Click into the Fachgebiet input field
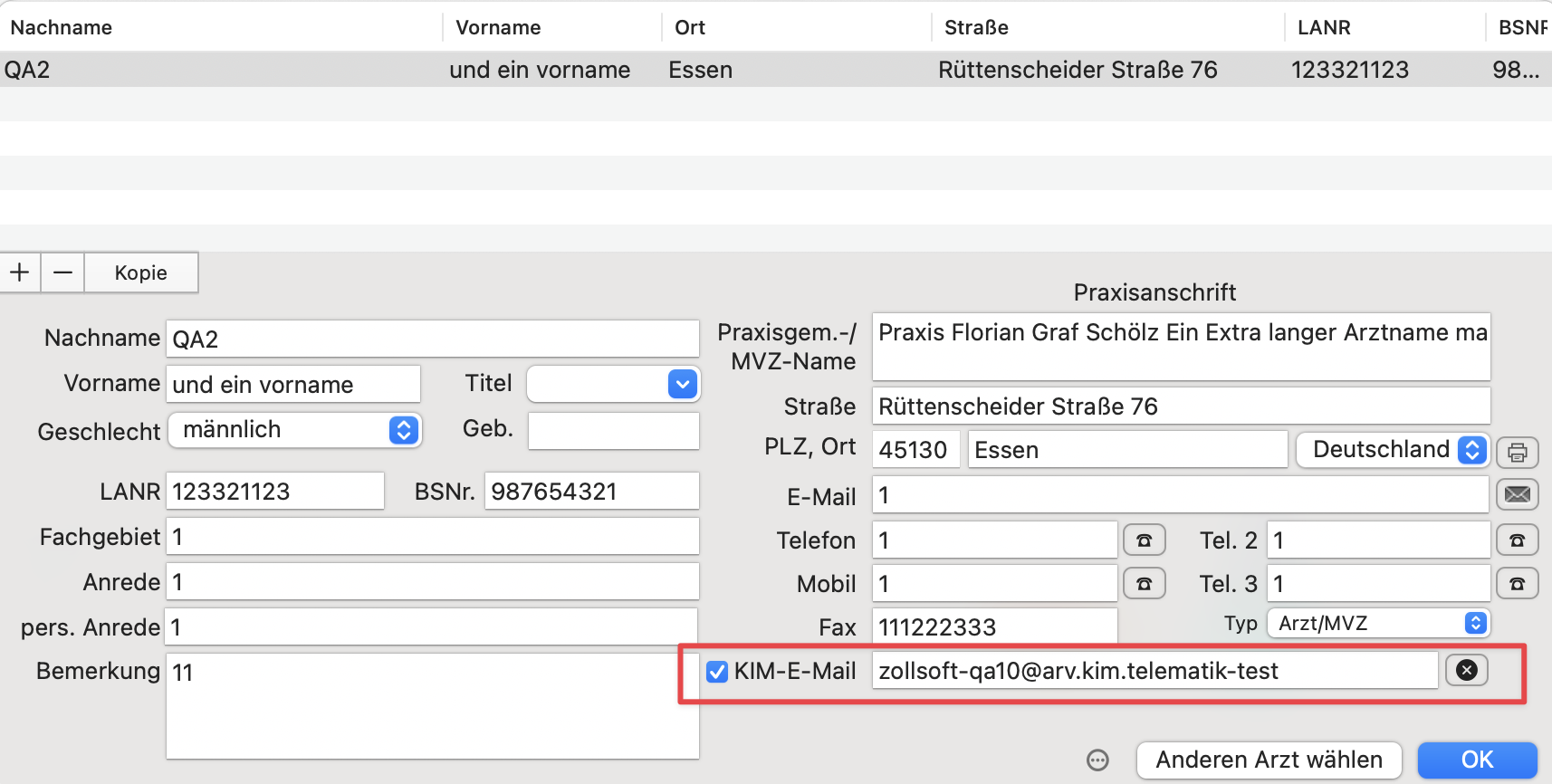 click(432, 537)
